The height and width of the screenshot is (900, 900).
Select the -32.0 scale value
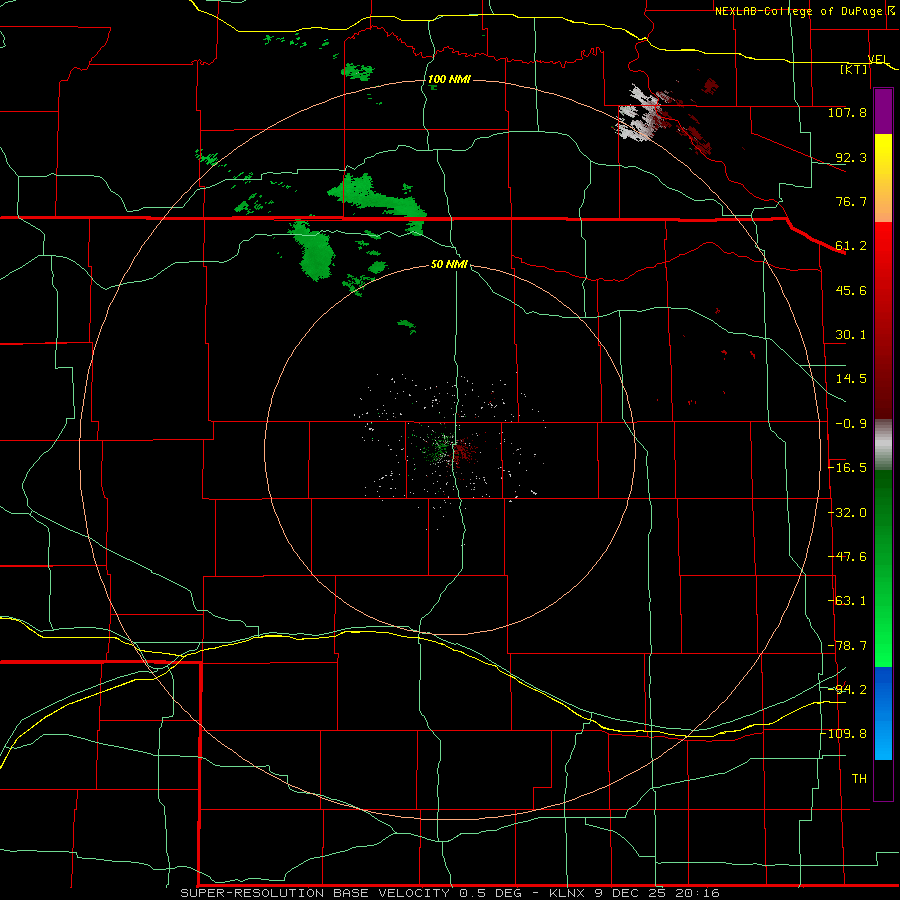click(847, 513)
